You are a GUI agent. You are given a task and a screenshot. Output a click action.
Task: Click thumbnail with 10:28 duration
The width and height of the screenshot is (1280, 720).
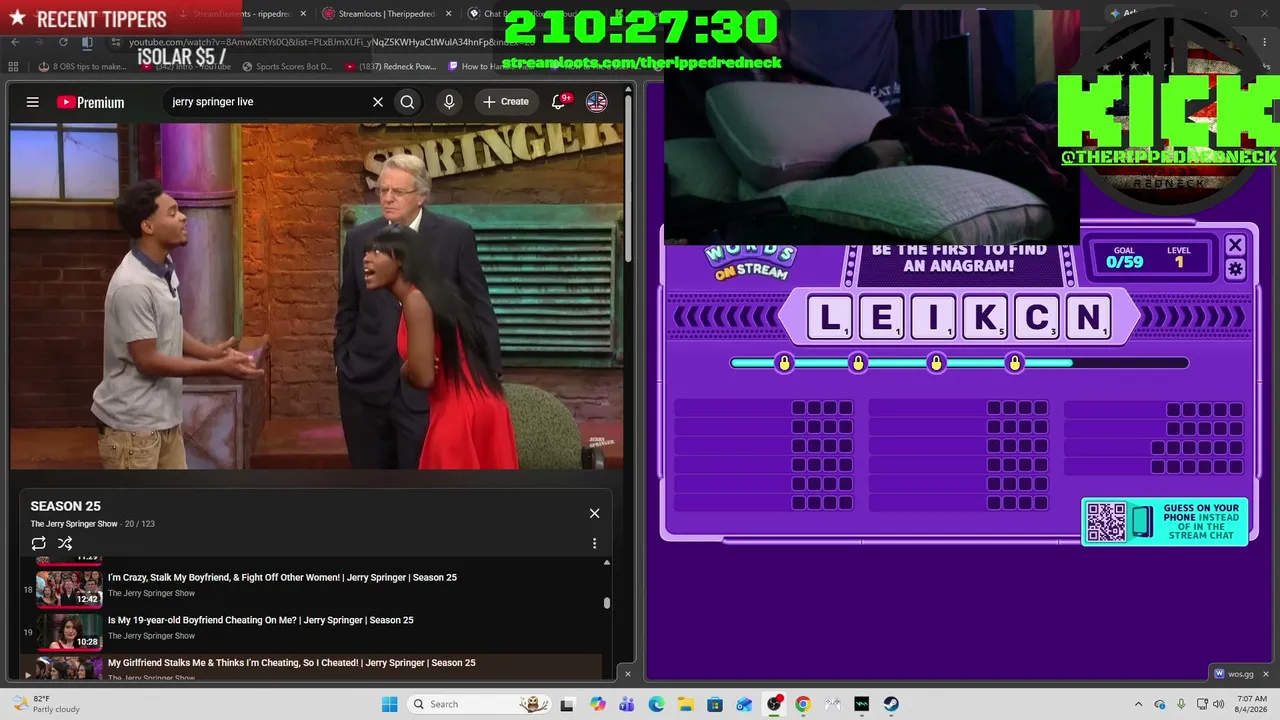[69, 632]
